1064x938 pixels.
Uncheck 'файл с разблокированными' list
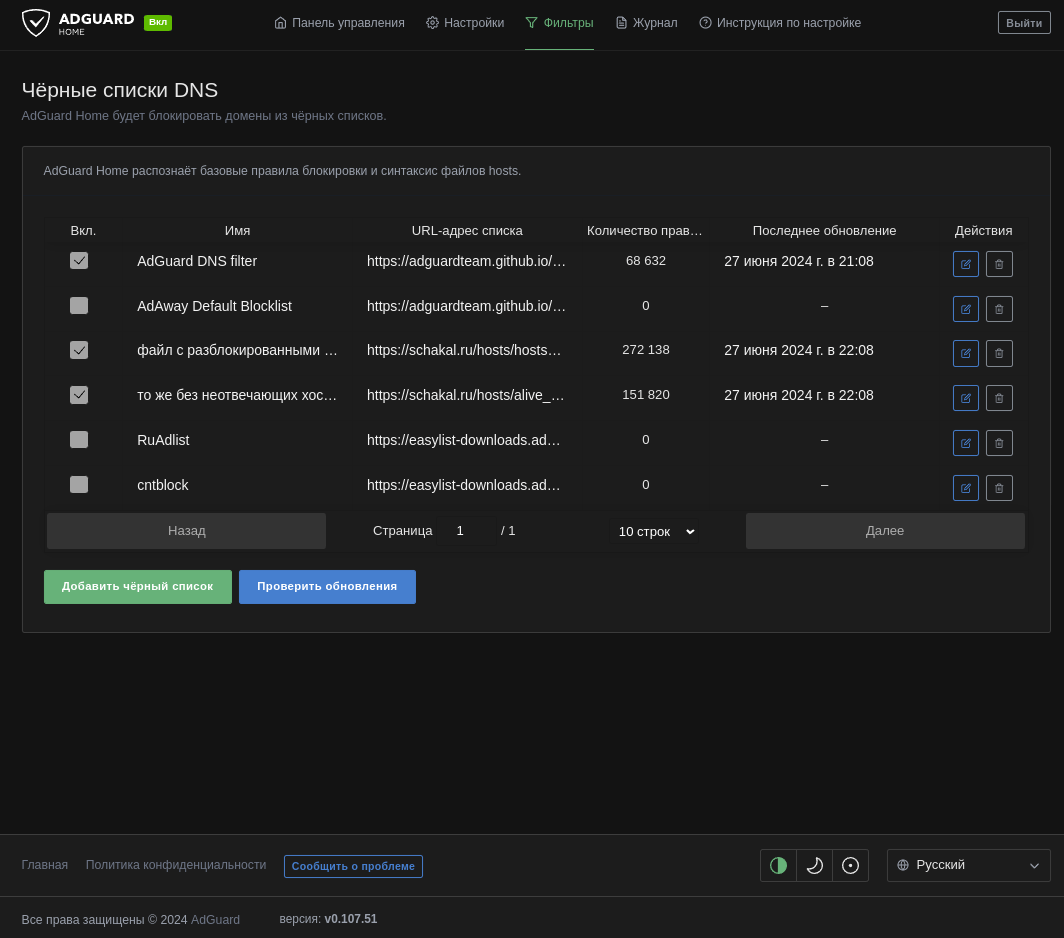(x=79, y=350)
